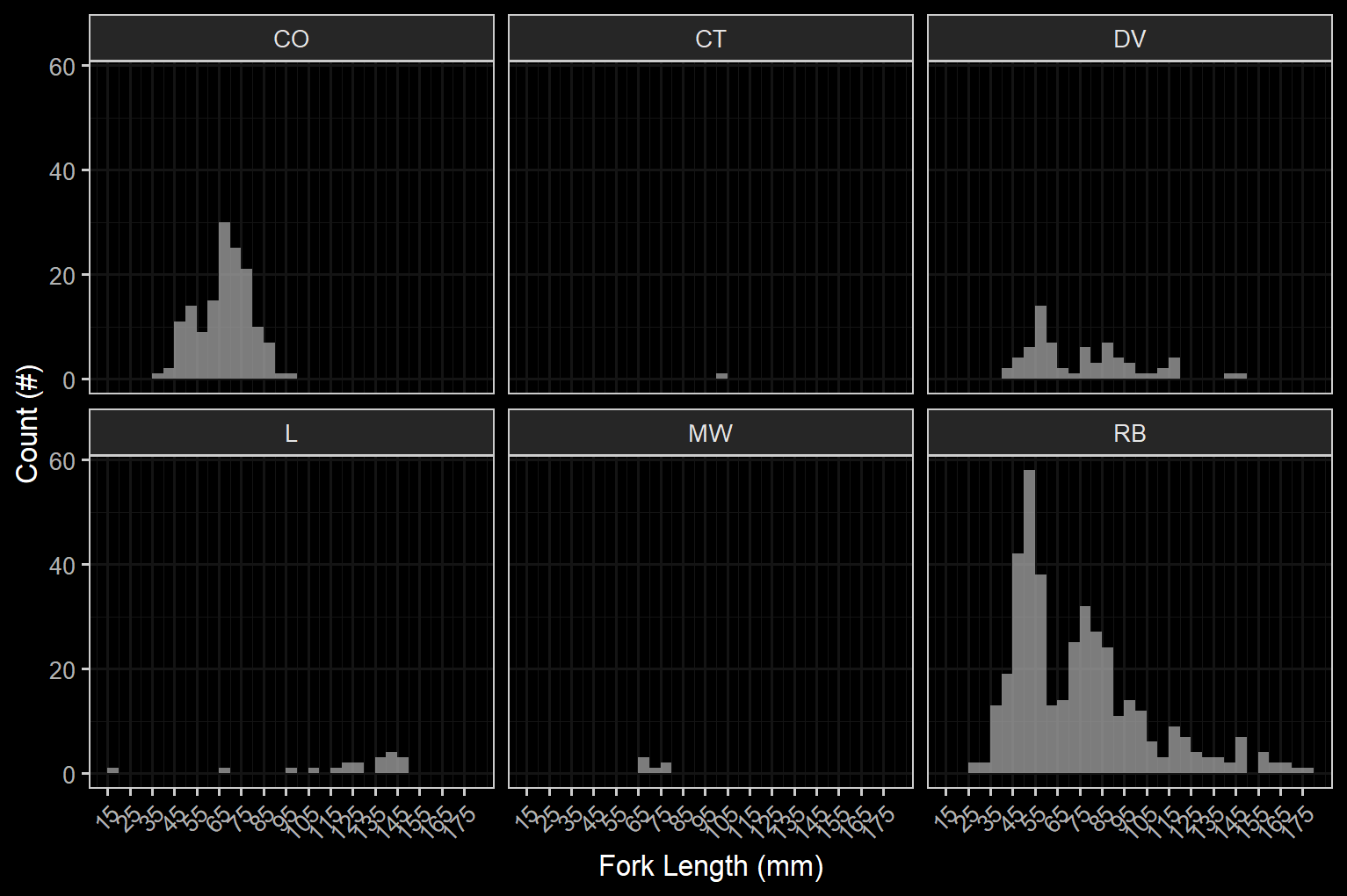The image size is (1347, 896).
Task: Click the tallest bar in the MW histogram
Action: (x=643, y=765)
